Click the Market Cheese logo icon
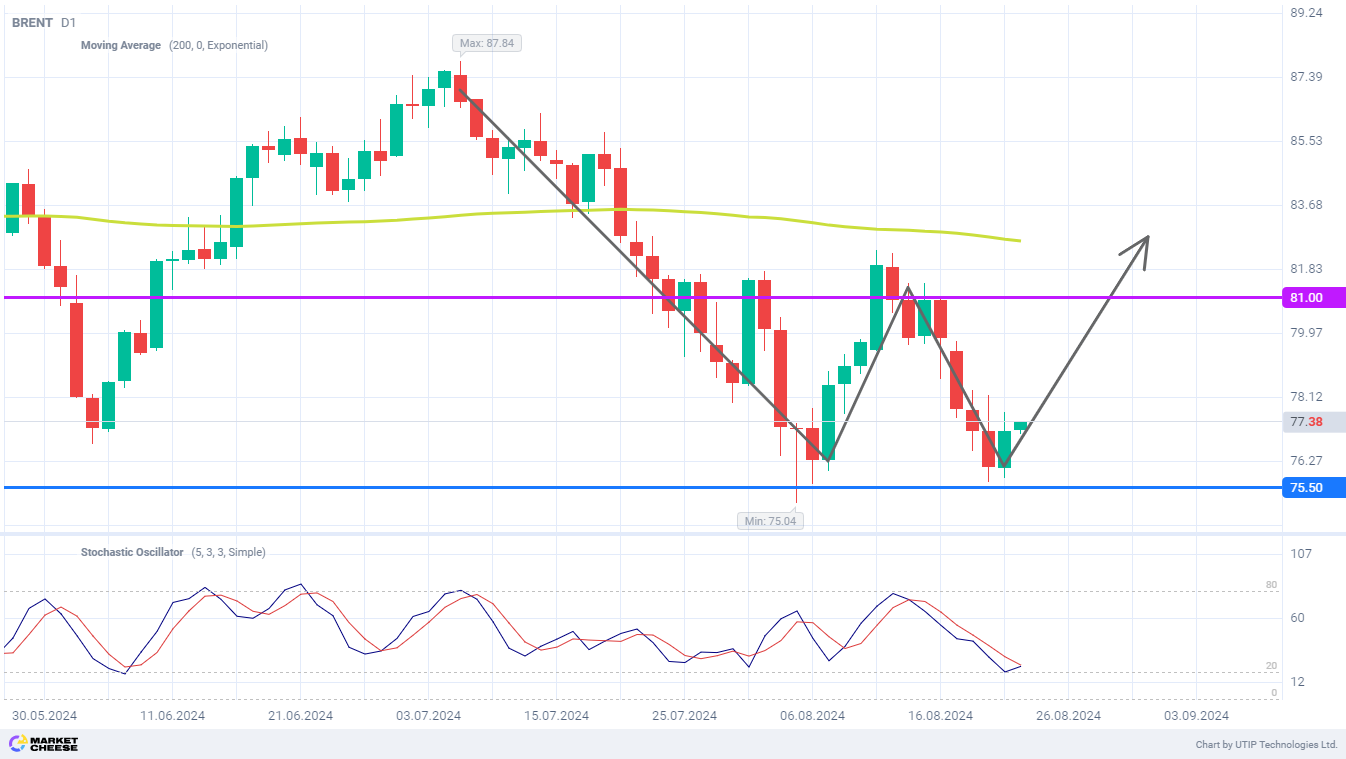This screenshot has width=1346, height=759. 16,743
